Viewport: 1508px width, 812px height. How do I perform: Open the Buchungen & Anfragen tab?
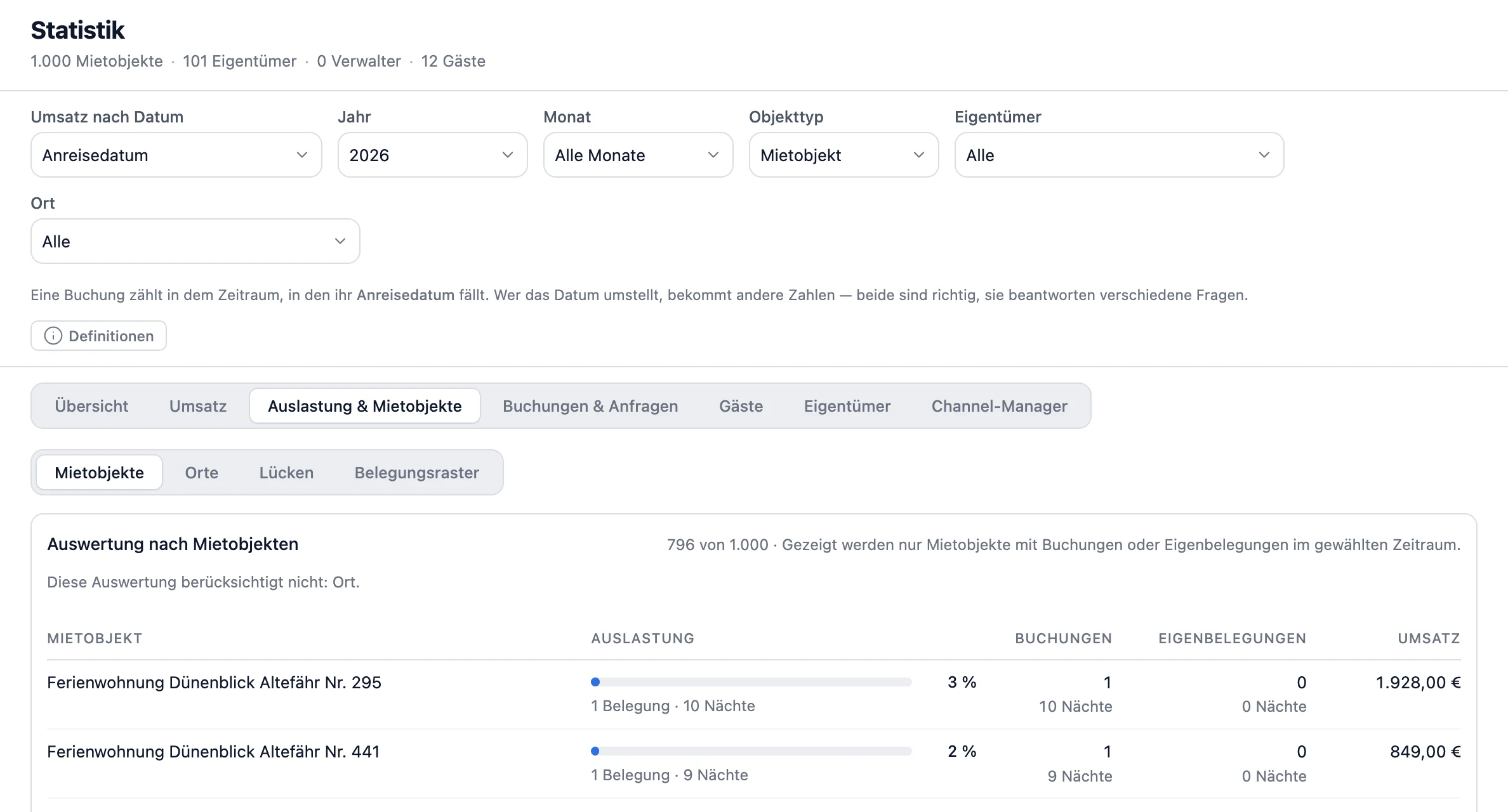point(590,406)
